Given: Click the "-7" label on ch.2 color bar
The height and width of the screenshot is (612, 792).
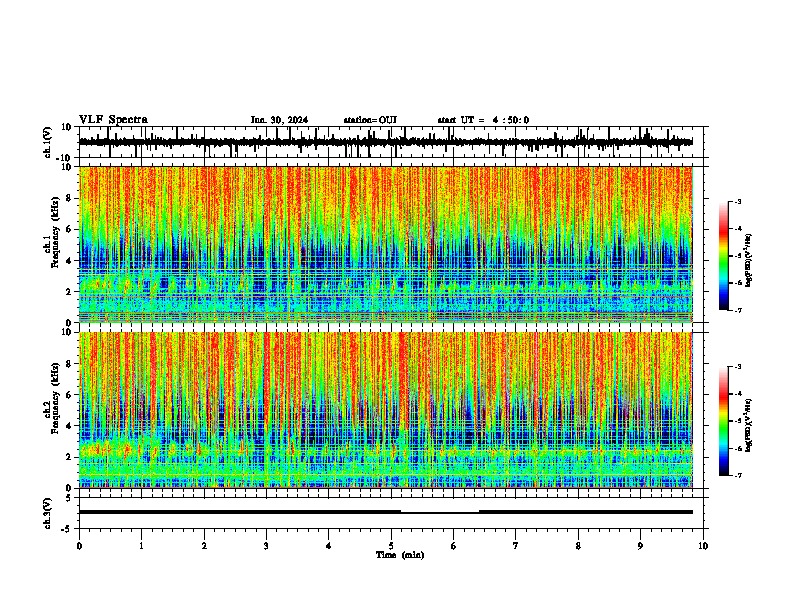Looking at the screenshot, I should 737,475.
